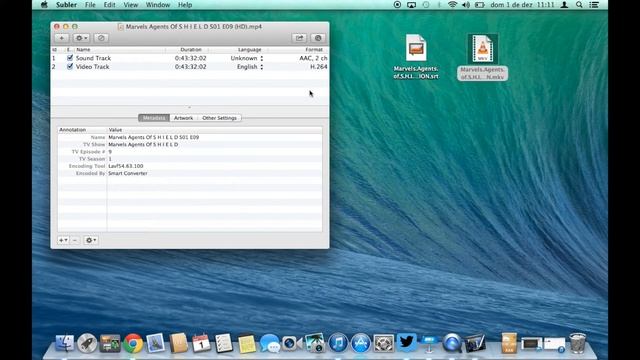Viewport: 640px width, 360px height.
Task: Click the date and time in the menu bar
Action: pos(522,5)
